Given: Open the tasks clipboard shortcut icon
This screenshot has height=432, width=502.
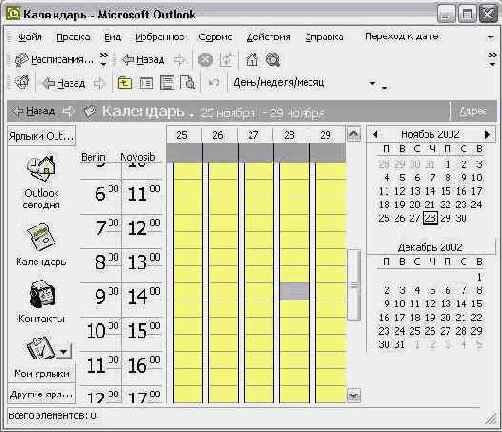Looking at the screenshot, I should tap(41, 347).
